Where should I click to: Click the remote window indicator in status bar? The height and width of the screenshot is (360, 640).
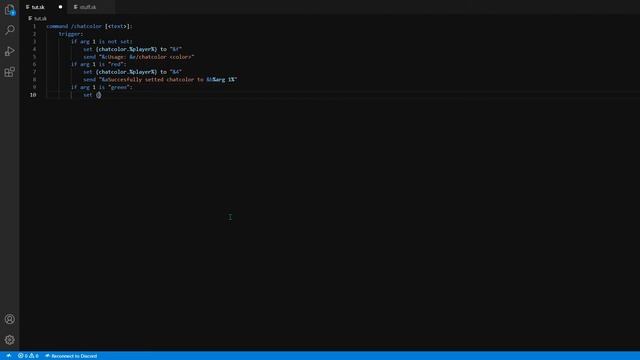click(8, 356)
